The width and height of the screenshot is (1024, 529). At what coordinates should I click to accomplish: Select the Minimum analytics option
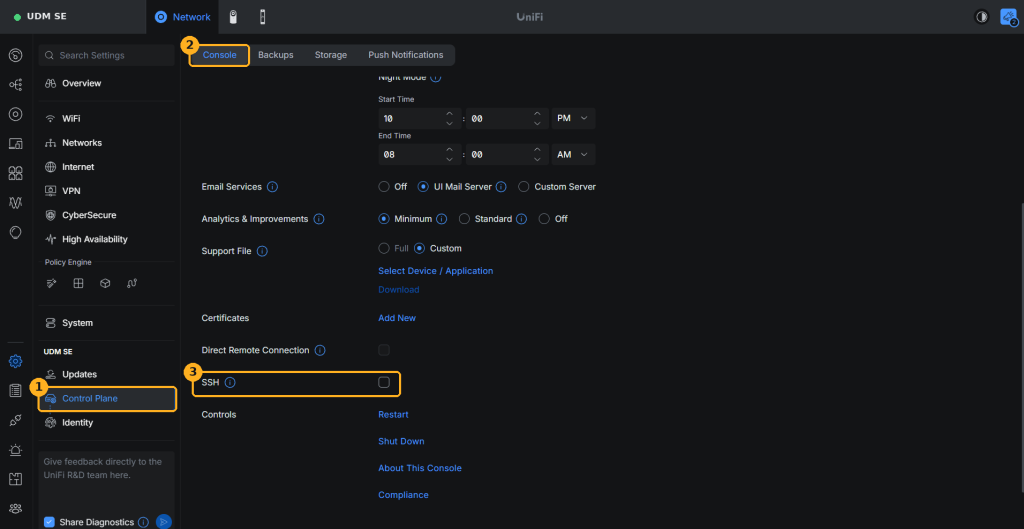coord(384,219)
